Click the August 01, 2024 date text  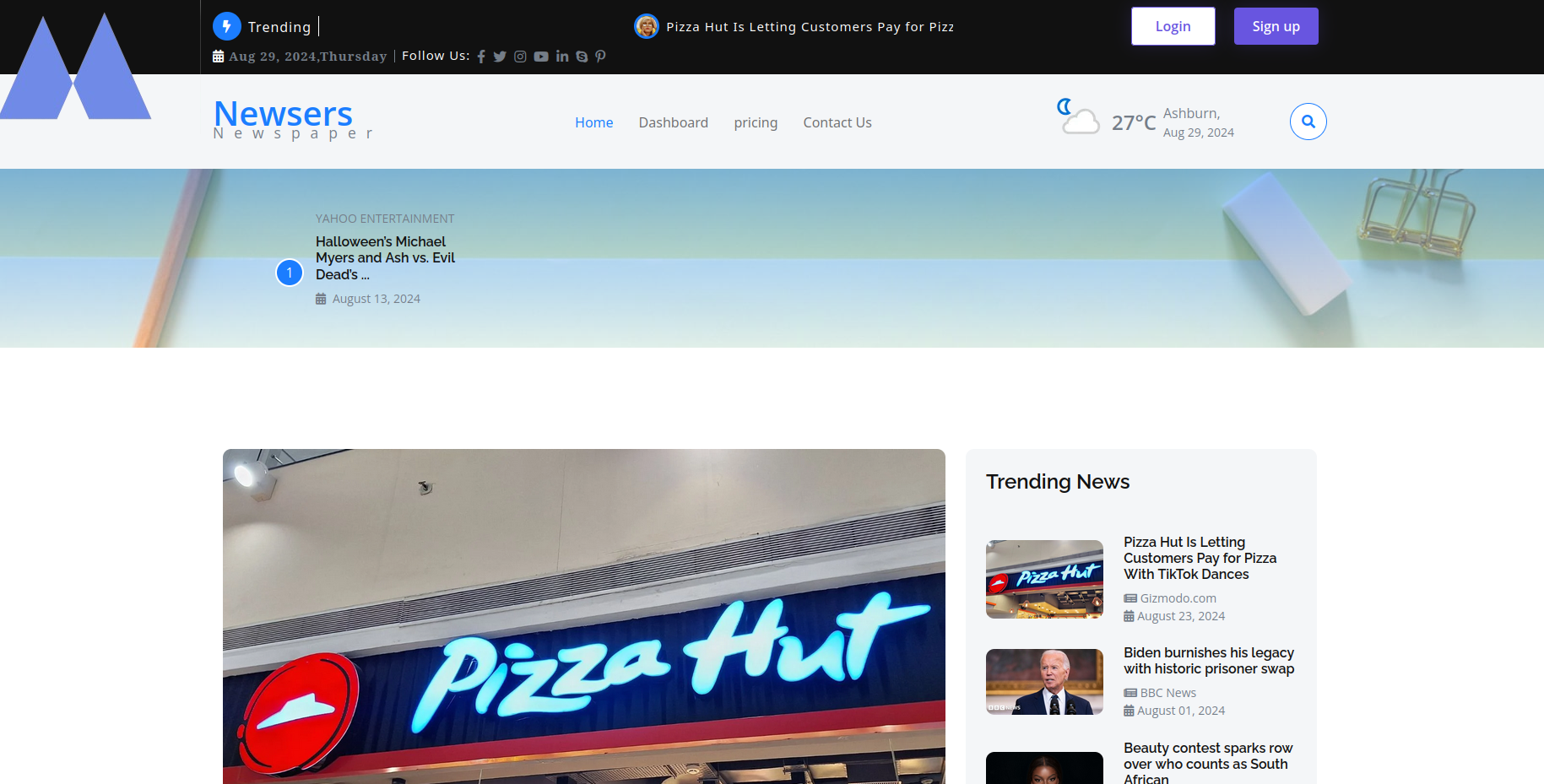point(1181,711)
